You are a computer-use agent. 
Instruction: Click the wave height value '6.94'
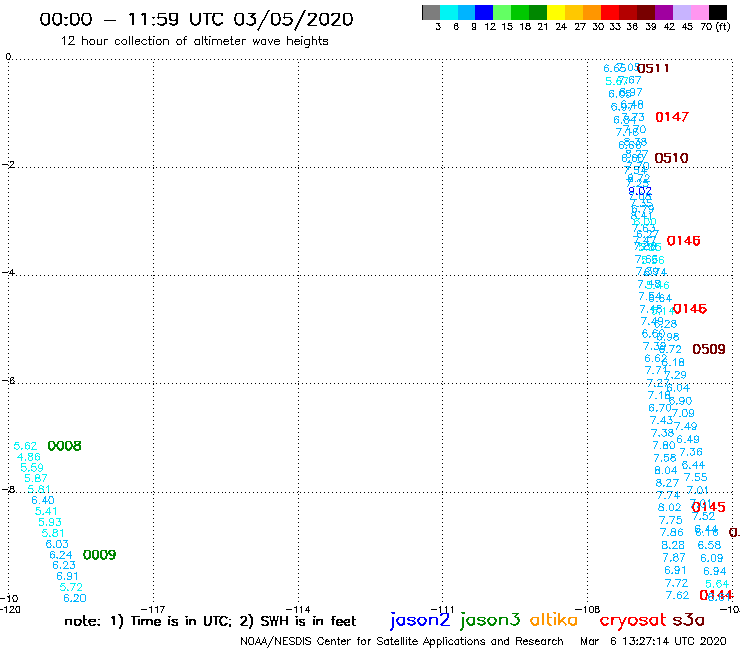[715, 571]
